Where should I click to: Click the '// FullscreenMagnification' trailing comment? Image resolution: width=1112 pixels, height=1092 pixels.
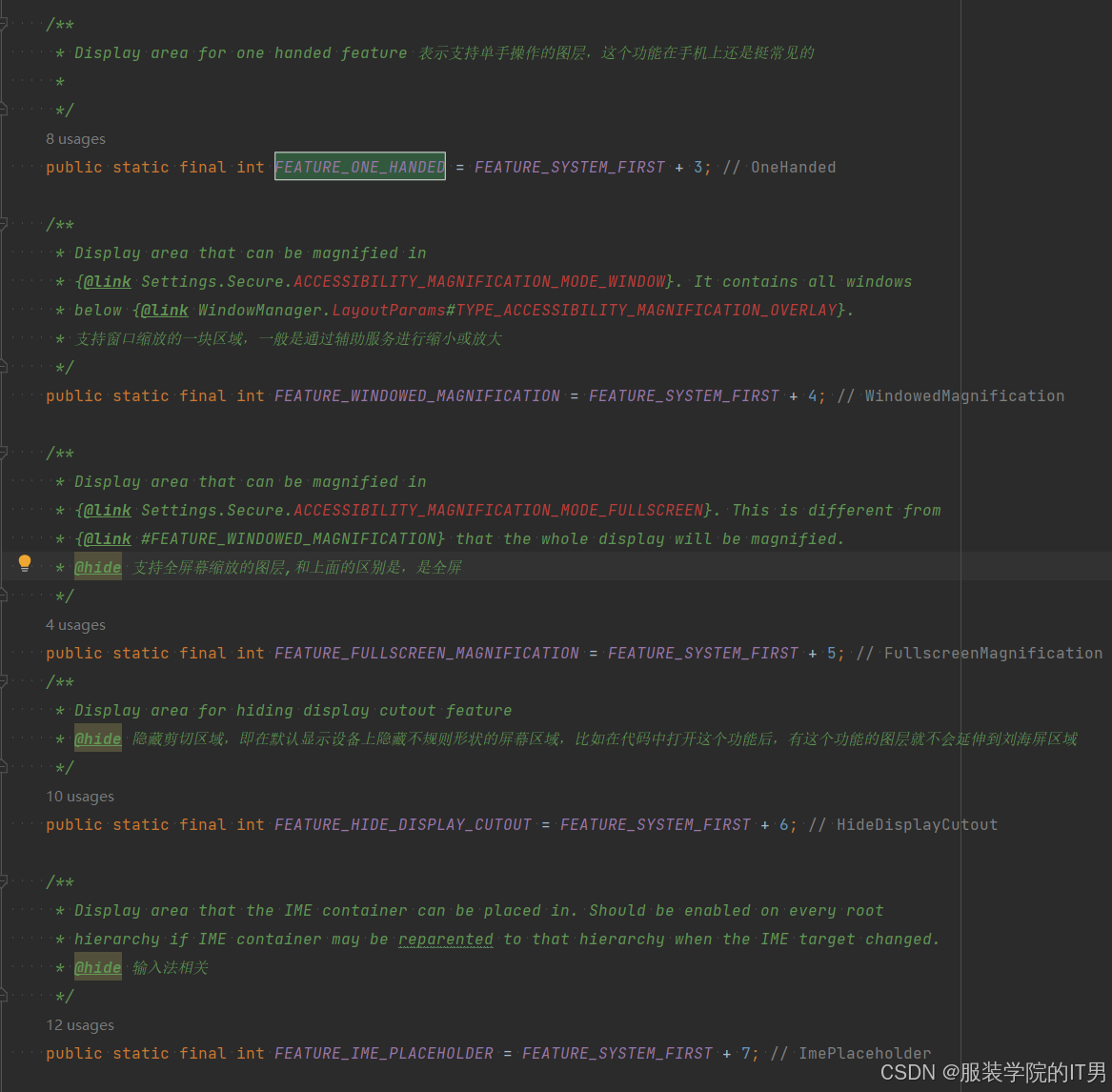[x=980, y=653]
